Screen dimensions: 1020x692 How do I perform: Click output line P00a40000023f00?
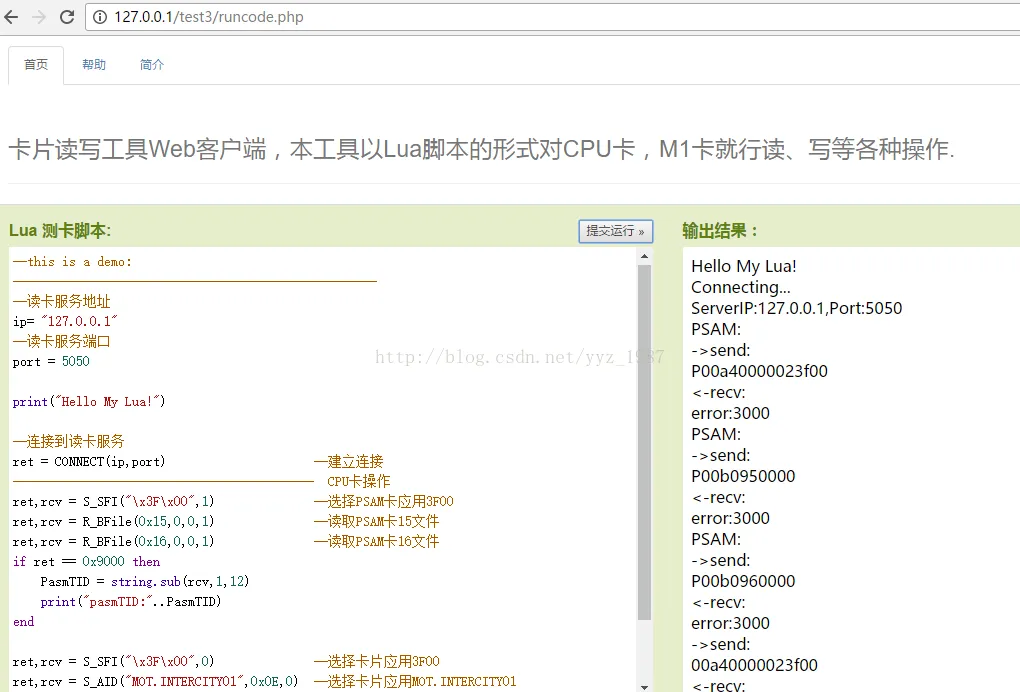[759, 371]
